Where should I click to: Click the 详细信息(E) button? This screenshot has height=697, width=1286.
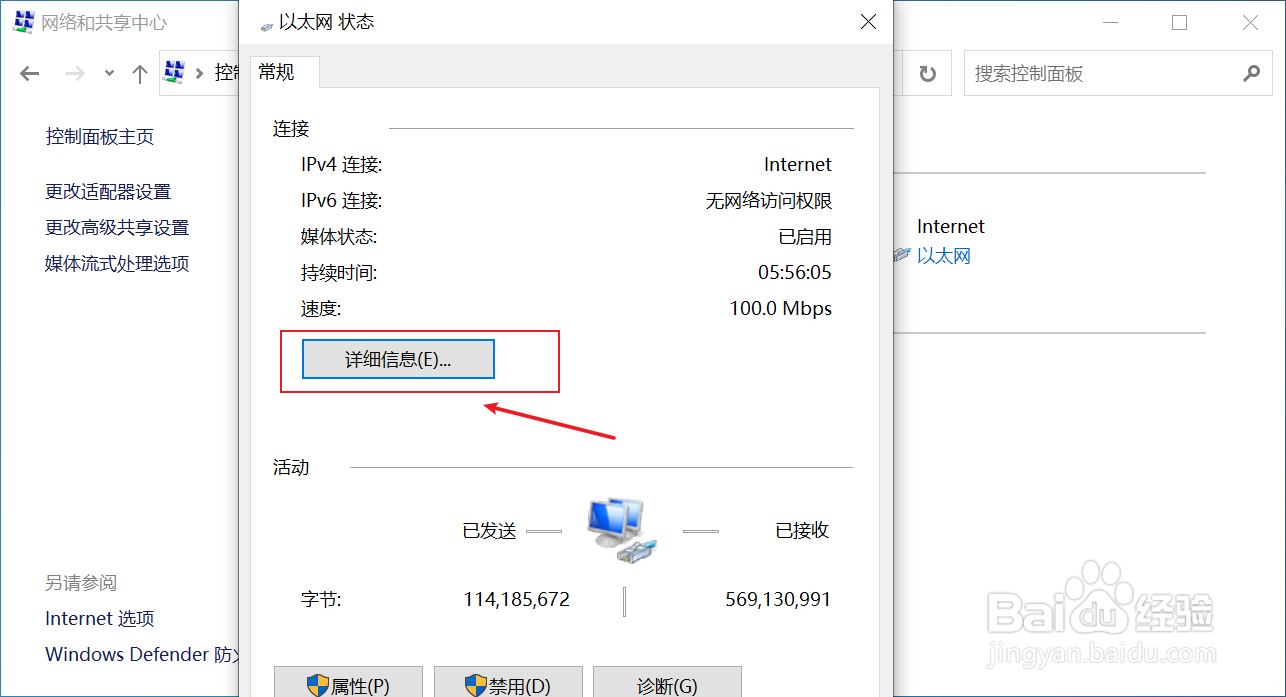point(397,359)
